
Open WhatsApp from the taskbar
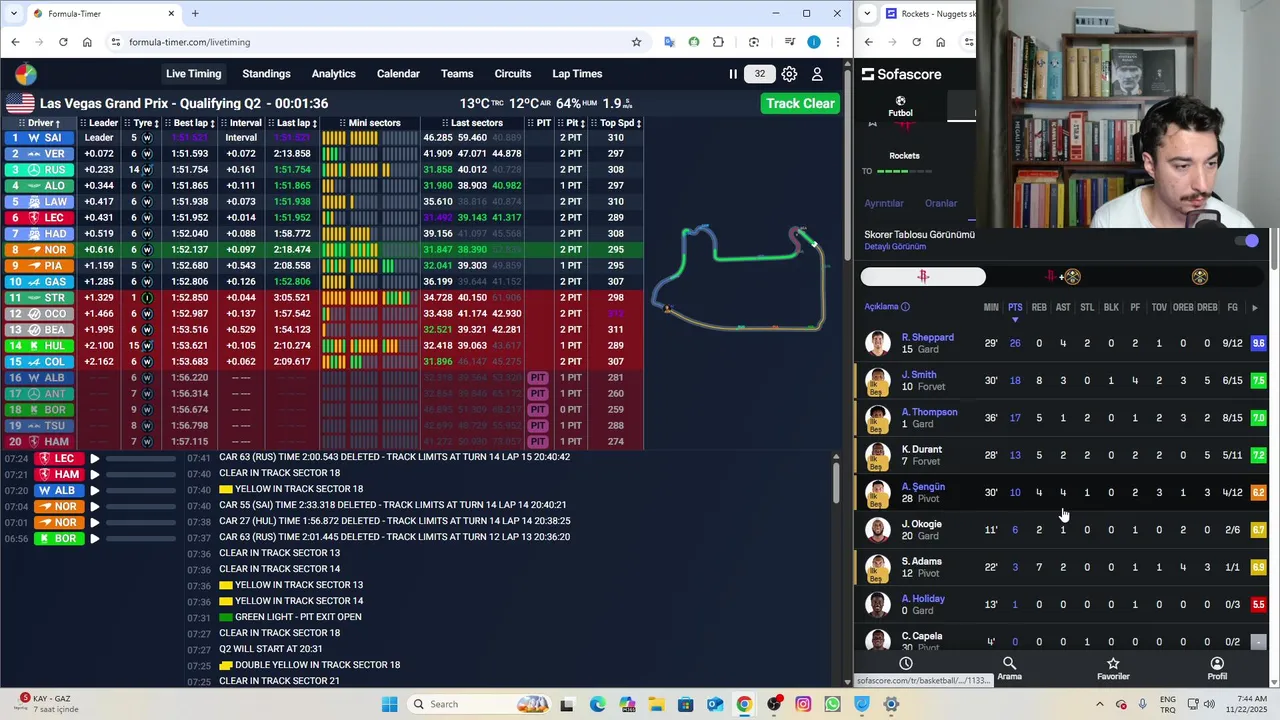(832, 704)
